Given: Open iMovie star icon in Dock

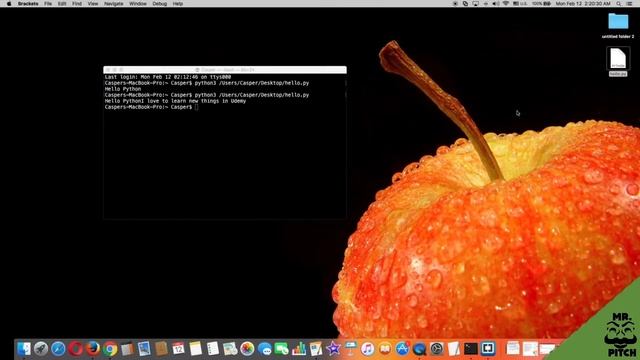Looking at the screenshot, I should coord(333,349).
